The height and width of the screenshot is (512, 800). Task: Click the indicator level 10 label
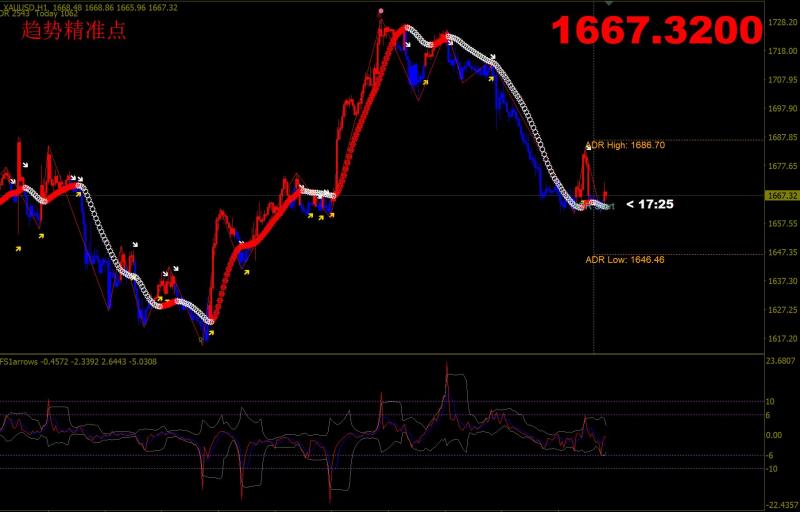pyautogui.click(x=770, y=401)
